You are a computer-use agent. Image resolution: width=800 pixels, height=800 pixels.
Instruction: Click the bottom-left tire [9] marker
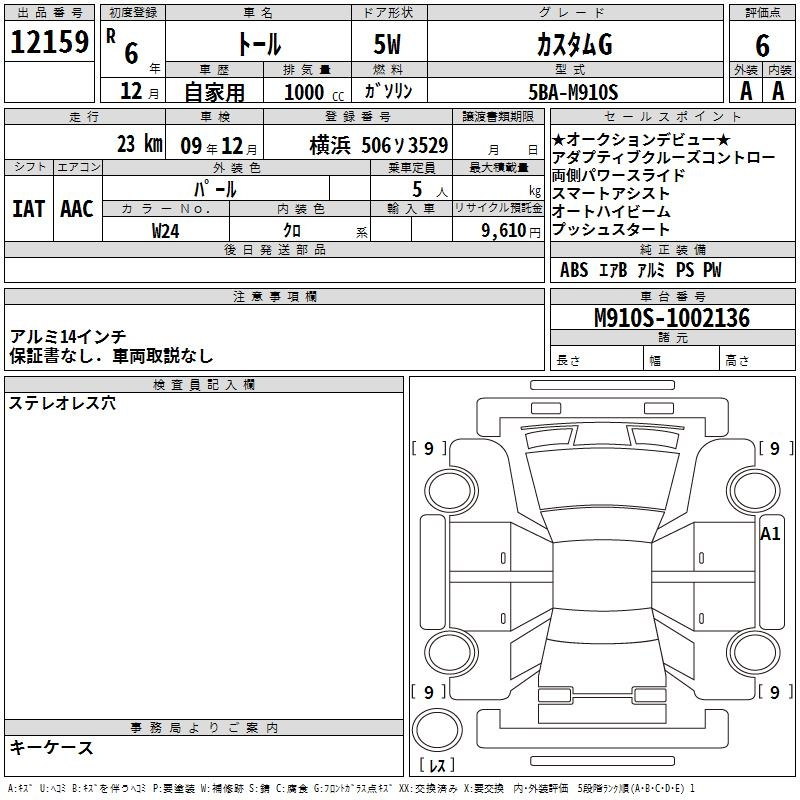[x=429, y=692]
